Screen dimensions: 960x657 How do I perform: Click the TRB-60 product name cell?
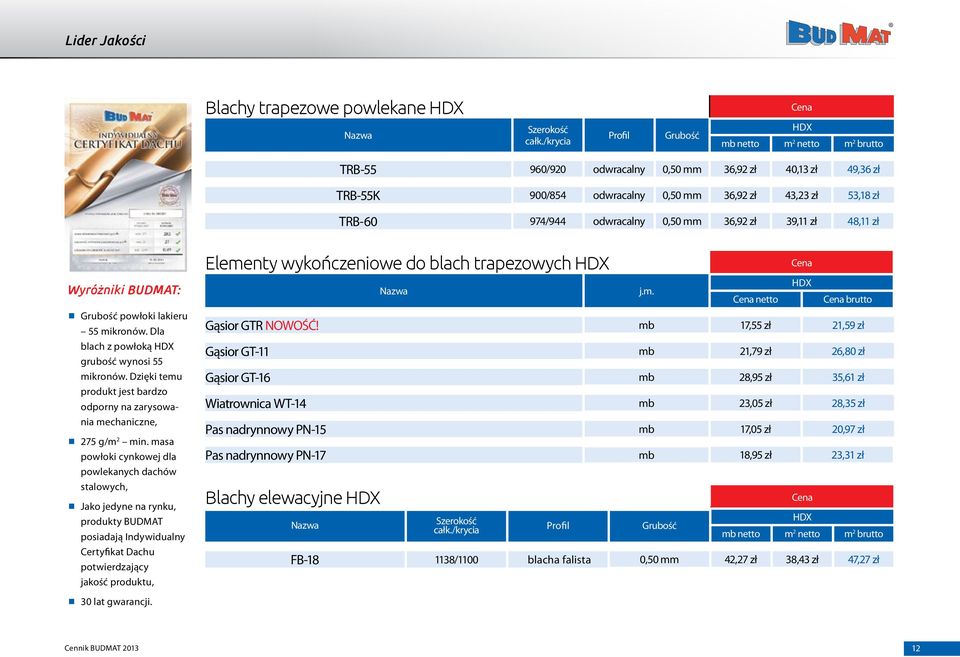tap(358, 222)
